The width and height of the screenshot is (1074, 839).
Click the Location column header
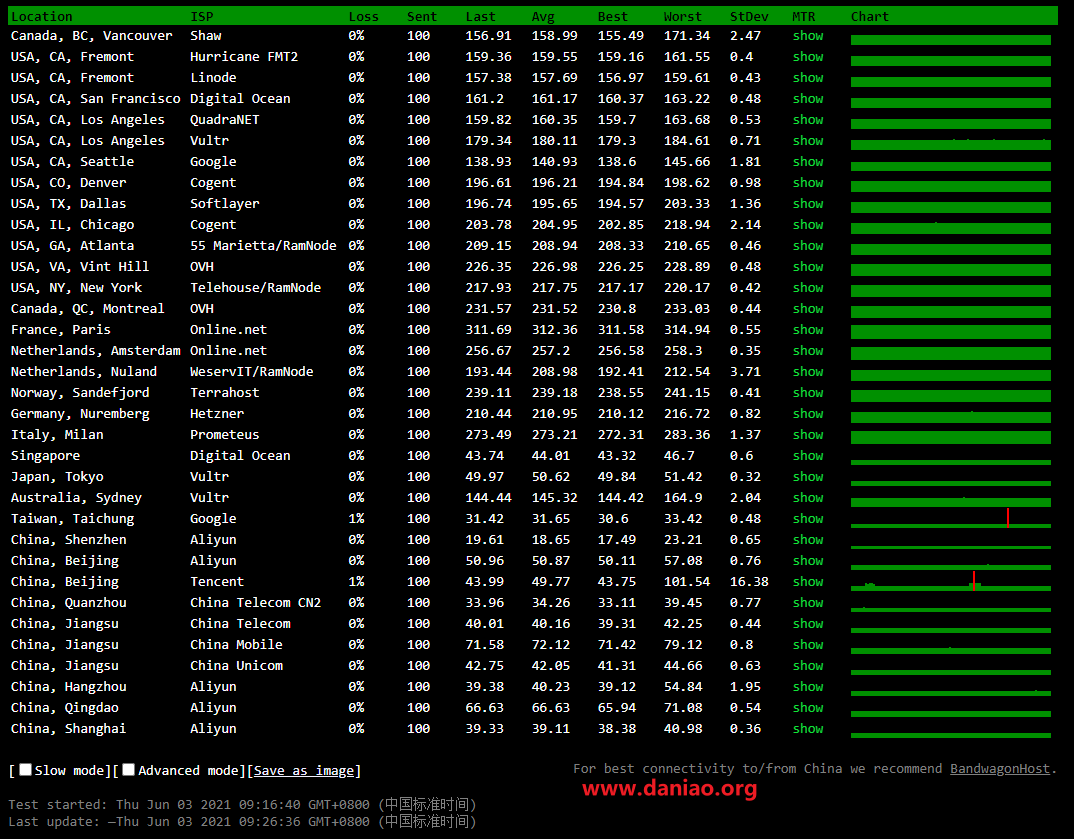point(42,16)
